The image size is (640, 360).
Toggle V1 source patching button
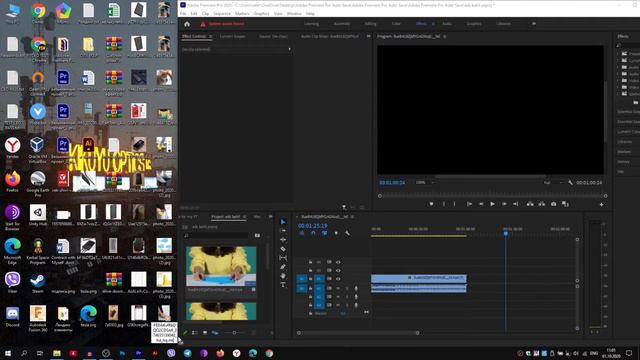pos(302,279)
